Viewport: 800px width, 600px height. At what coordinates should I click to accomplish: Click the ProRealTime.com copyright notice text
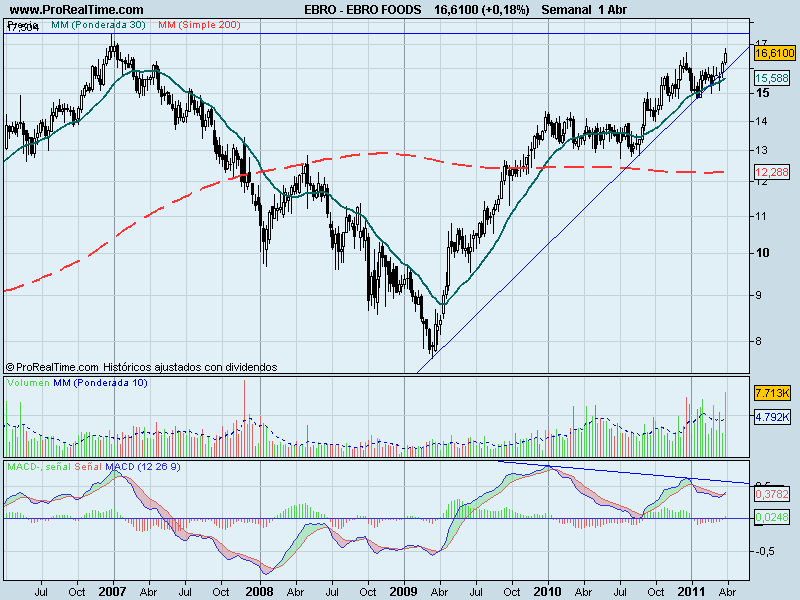coord(141,367)
